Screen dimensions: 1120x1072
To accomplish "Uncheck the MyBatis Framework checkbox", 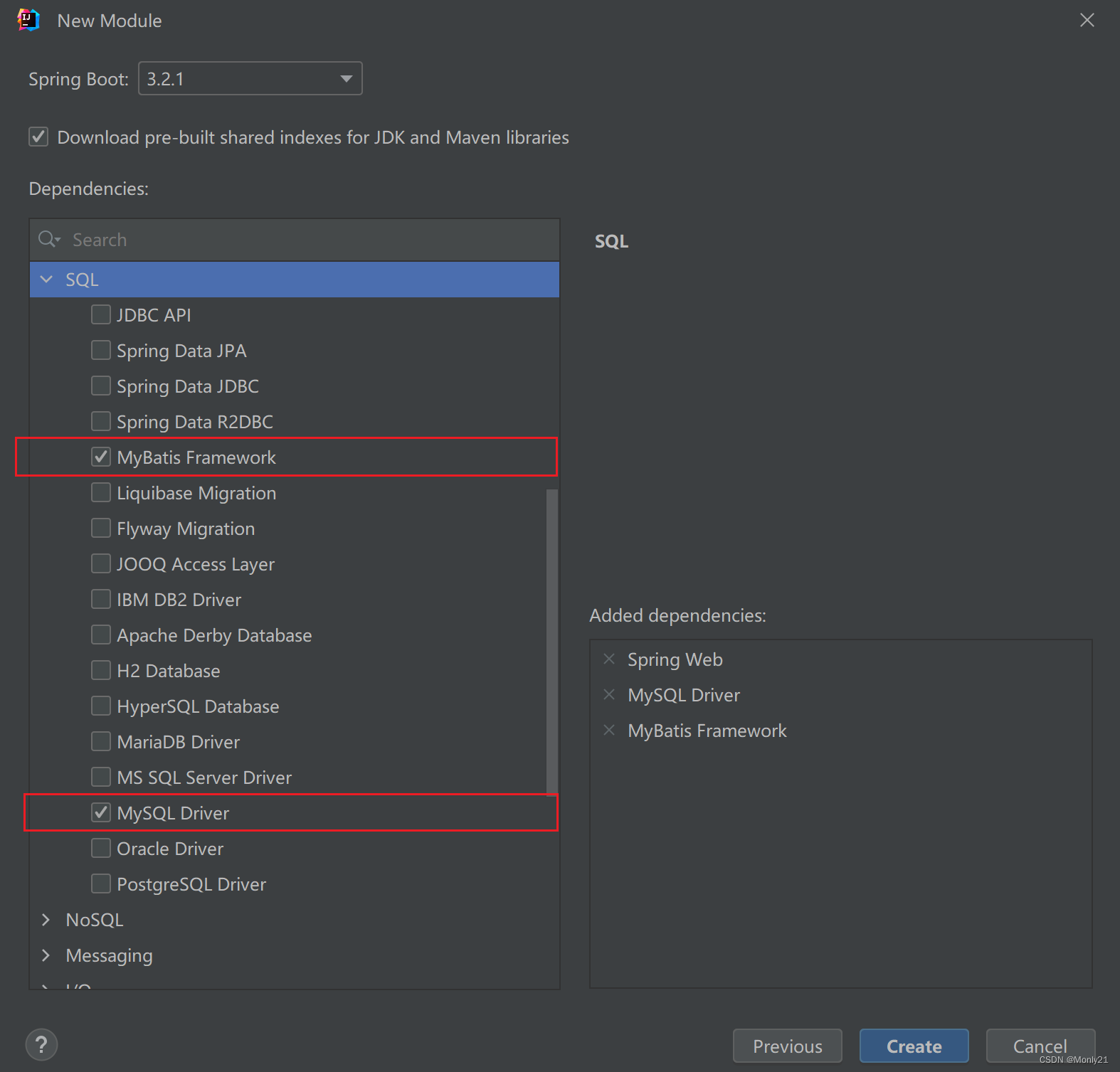I will [101, 457].
